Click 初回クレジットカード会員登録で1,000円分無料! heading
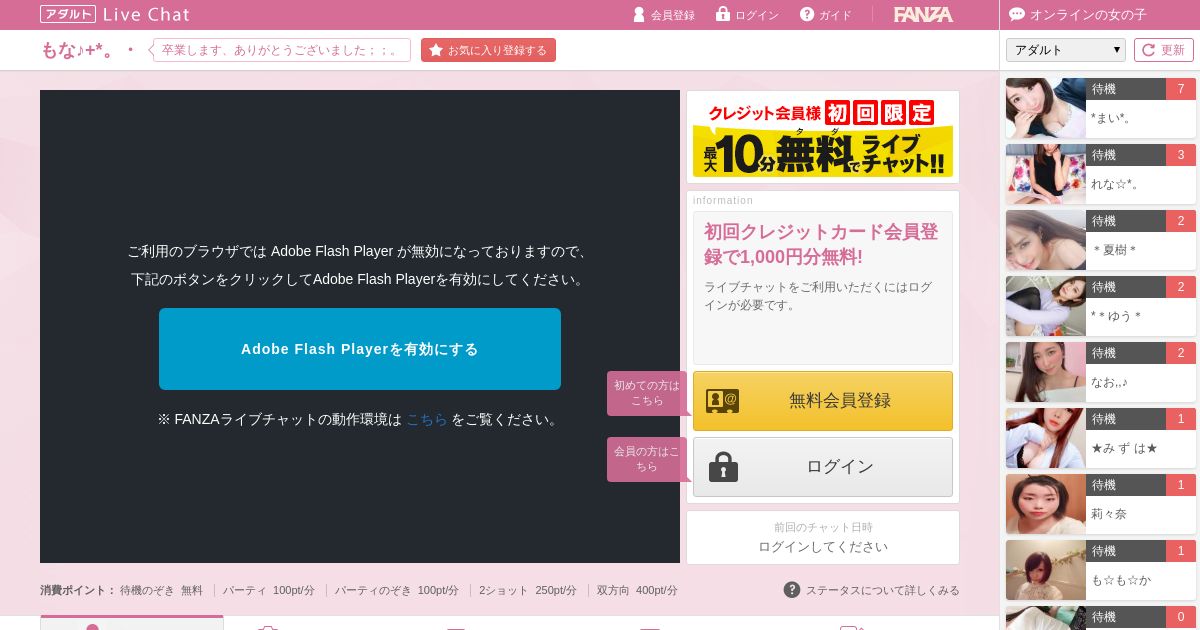 coord(821,244)
